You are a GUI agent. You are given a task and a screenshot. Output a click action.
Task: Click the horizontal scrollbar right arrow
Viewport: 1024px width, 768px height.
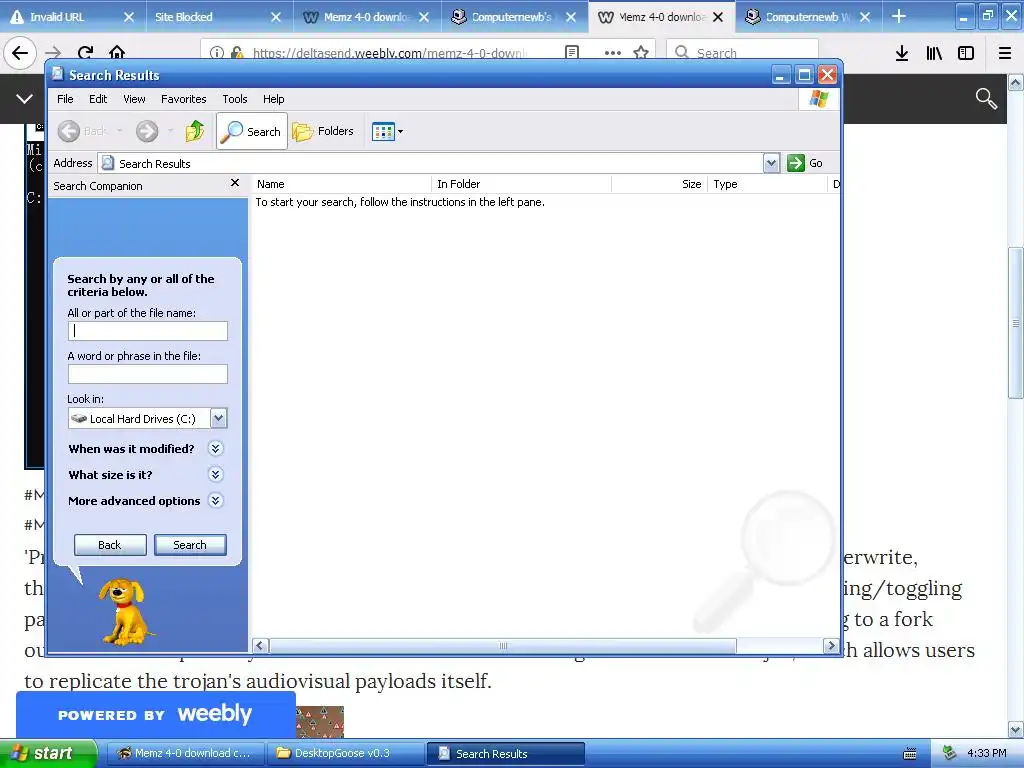point(831,646)
